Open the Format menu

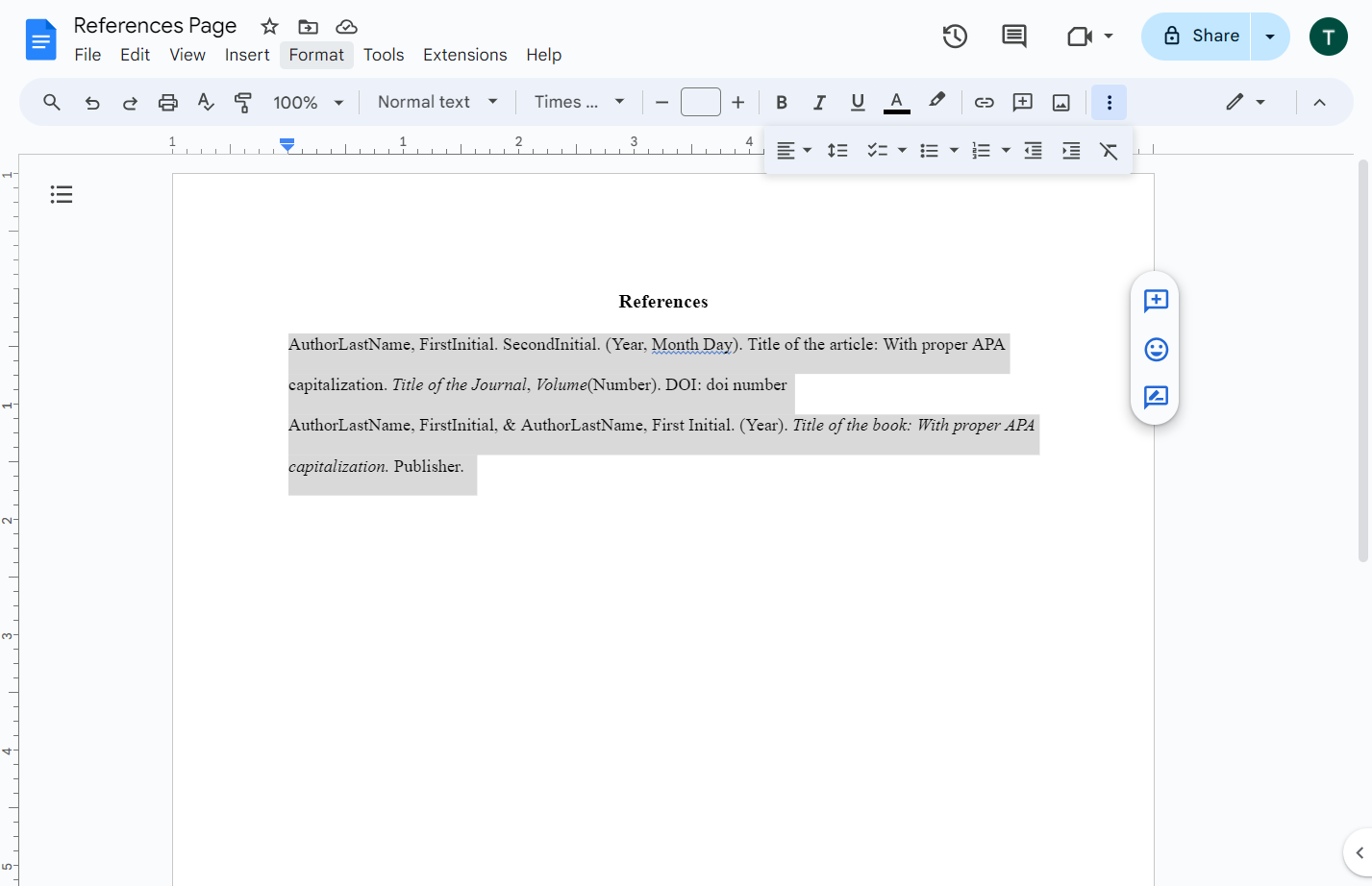(x=316, y=55)
